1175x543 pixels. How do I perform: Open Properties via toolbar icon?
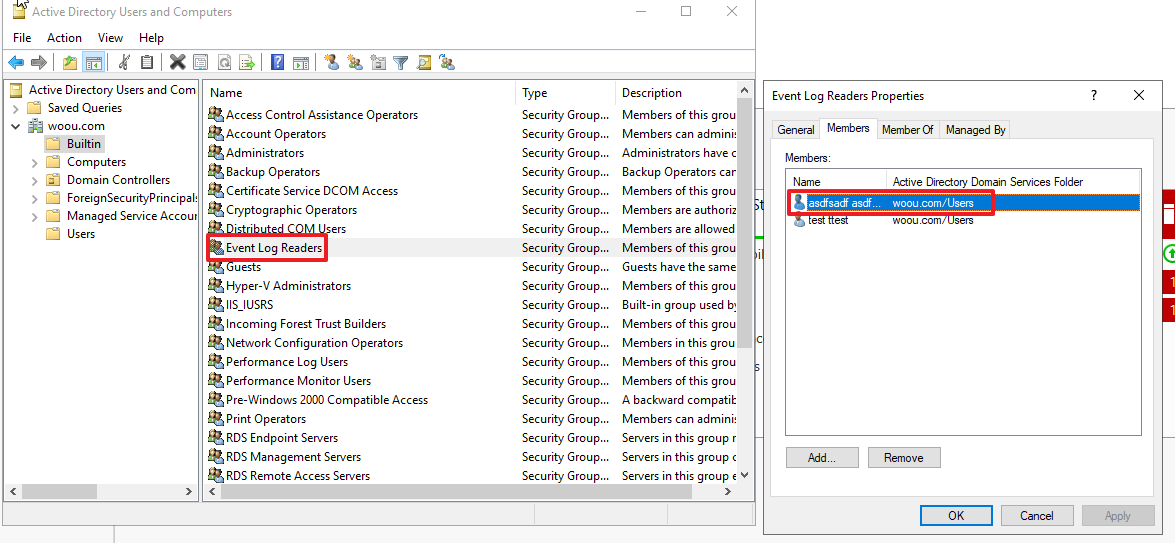click(x=200, y=63)
